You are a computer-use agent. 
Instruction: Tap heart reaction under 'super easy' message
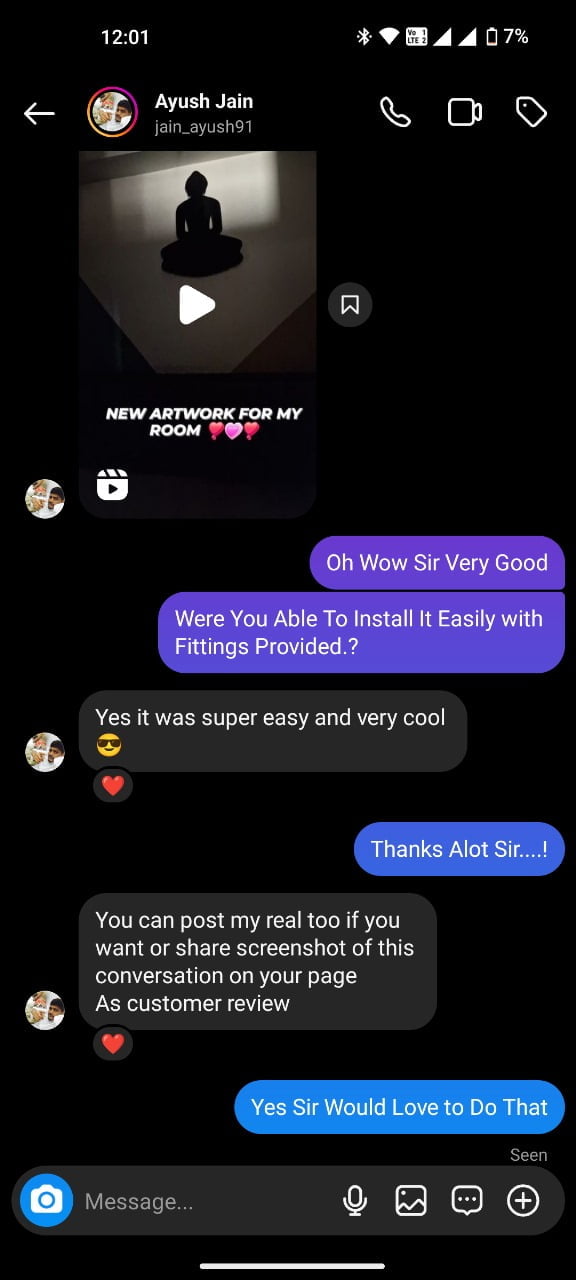(x=113, y=786)
